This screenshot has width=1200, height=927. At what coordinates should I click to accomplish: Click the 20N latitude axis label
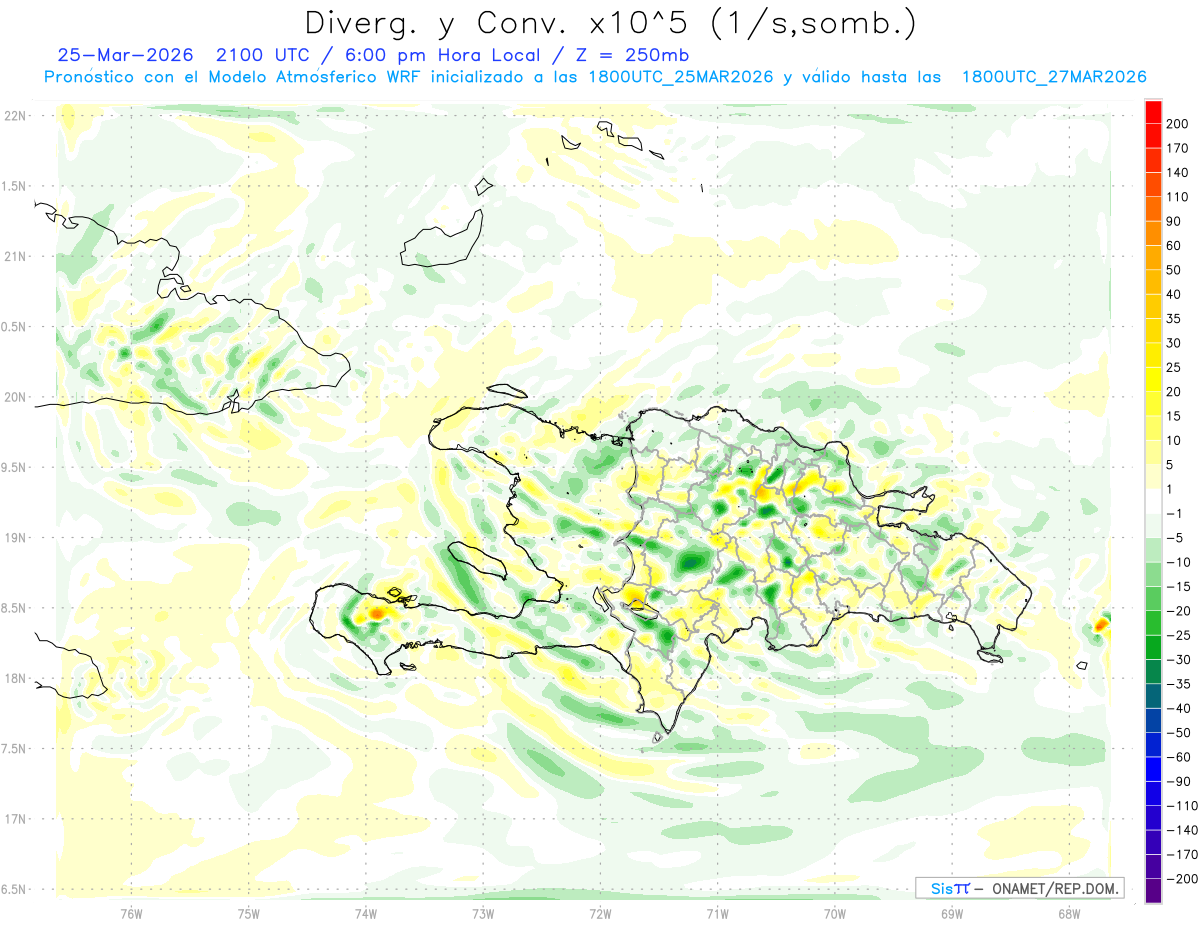14,397
